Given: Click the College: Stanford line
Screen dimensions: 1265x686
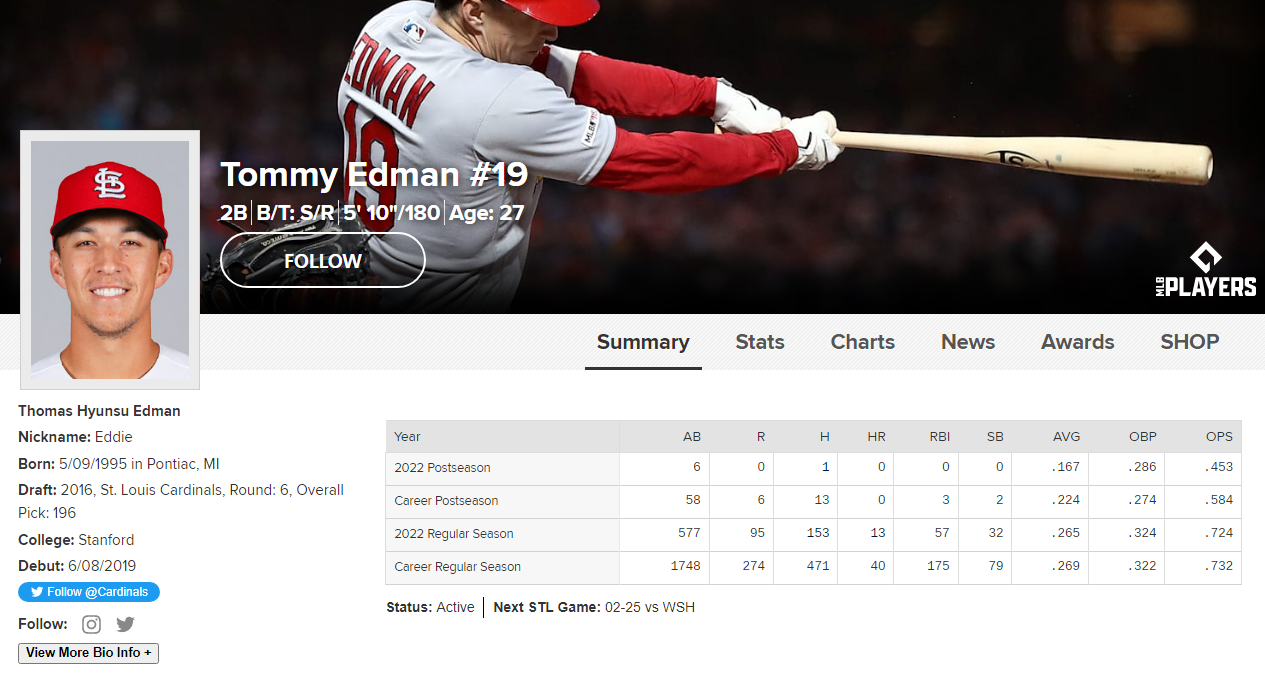Looking at the screenshot, I should (76, 540).
